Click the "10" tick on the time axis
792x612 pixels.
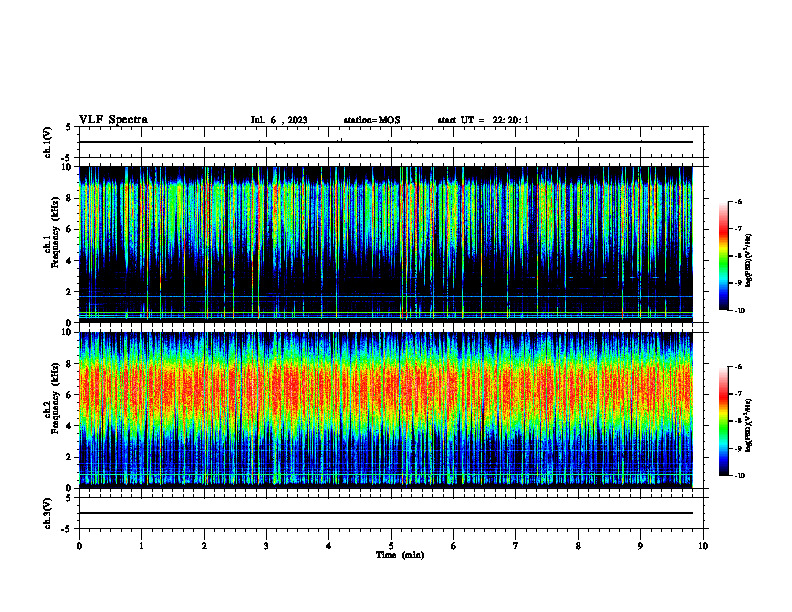[703, 546]
